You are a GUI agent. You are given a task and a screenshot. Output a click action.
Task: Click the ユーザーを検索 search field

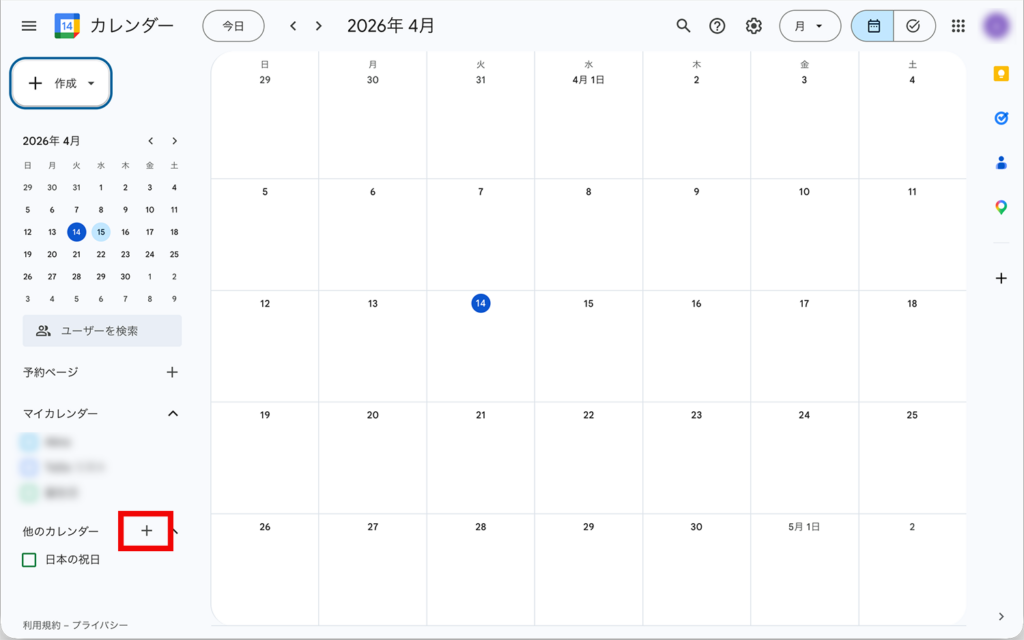(x=101, y=331)
